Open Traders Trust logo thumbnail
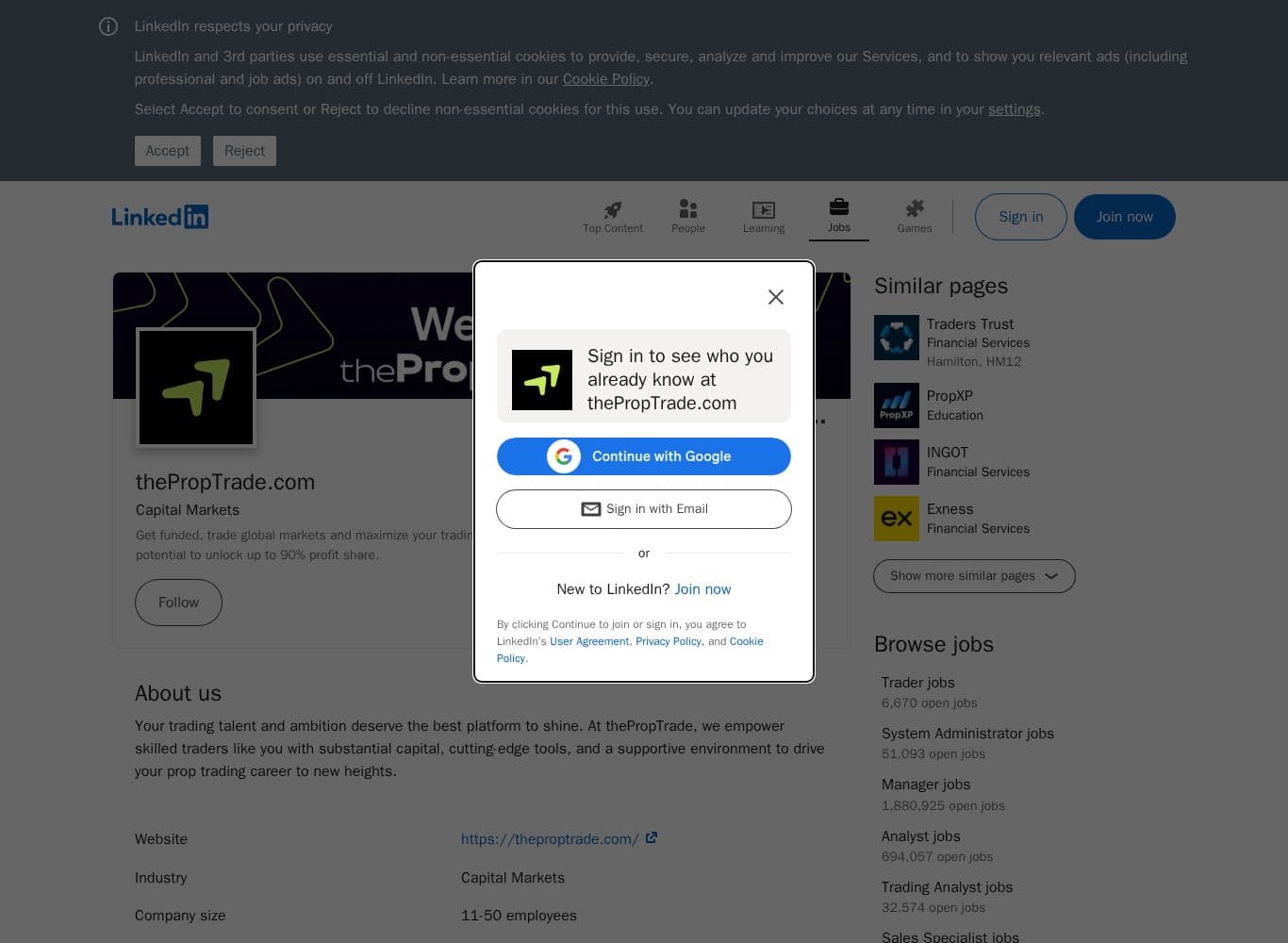The image size is (1288, 943). tap(897, 338)
